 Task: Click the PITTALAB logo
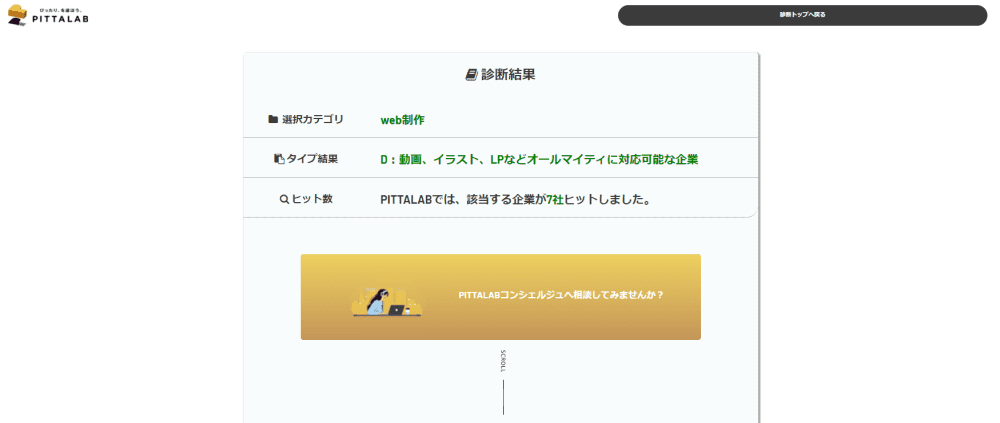coord(48,15)
